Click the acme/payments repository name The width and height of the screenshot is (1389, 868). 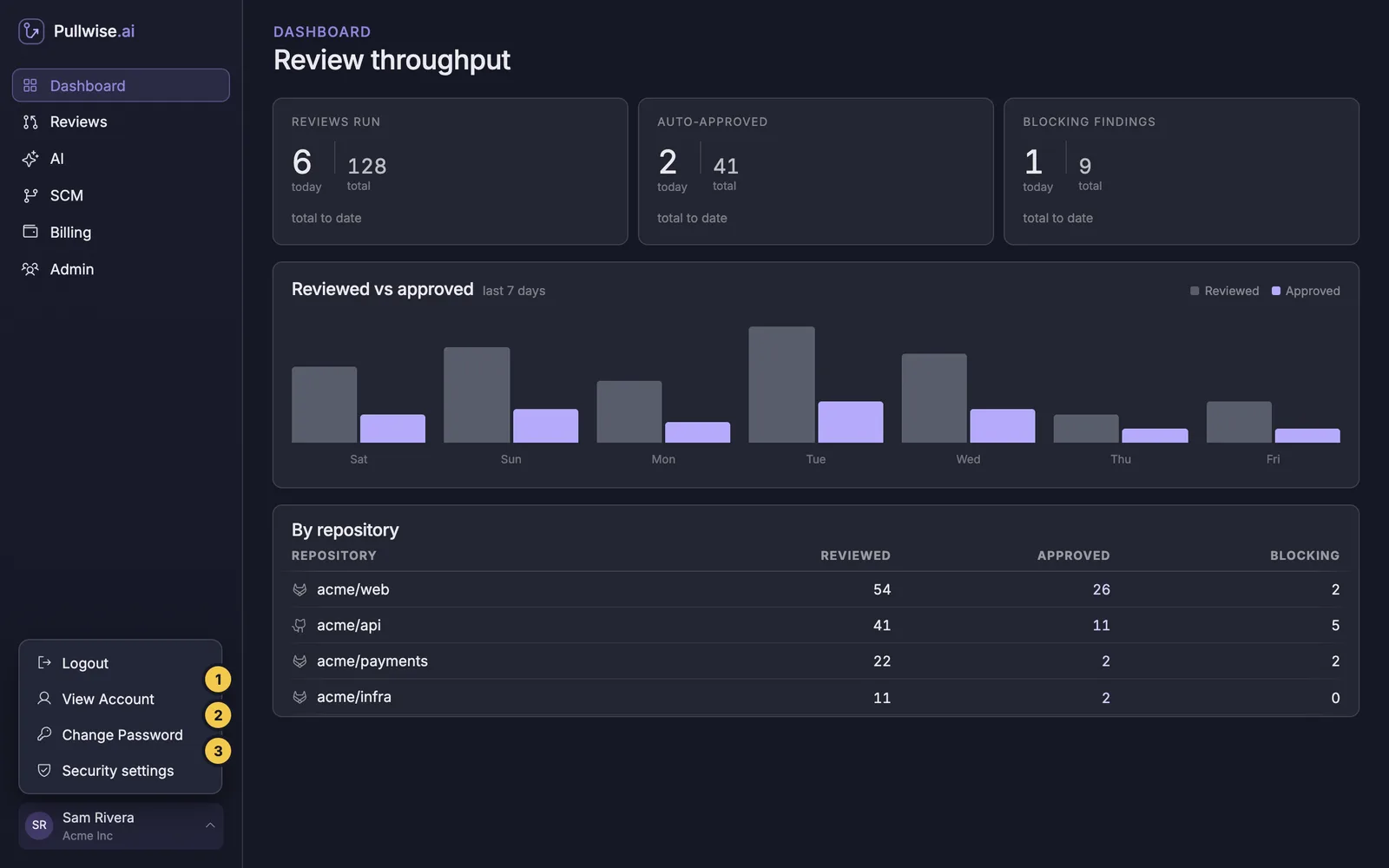point(372,661)
